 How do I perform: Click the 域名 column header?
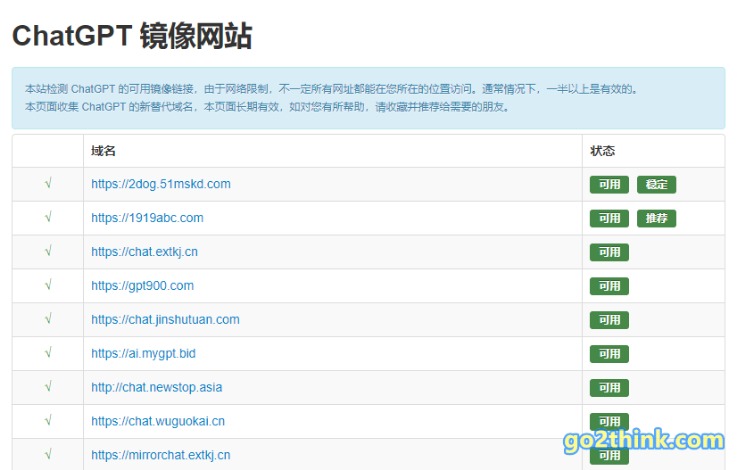click(103, 151)
